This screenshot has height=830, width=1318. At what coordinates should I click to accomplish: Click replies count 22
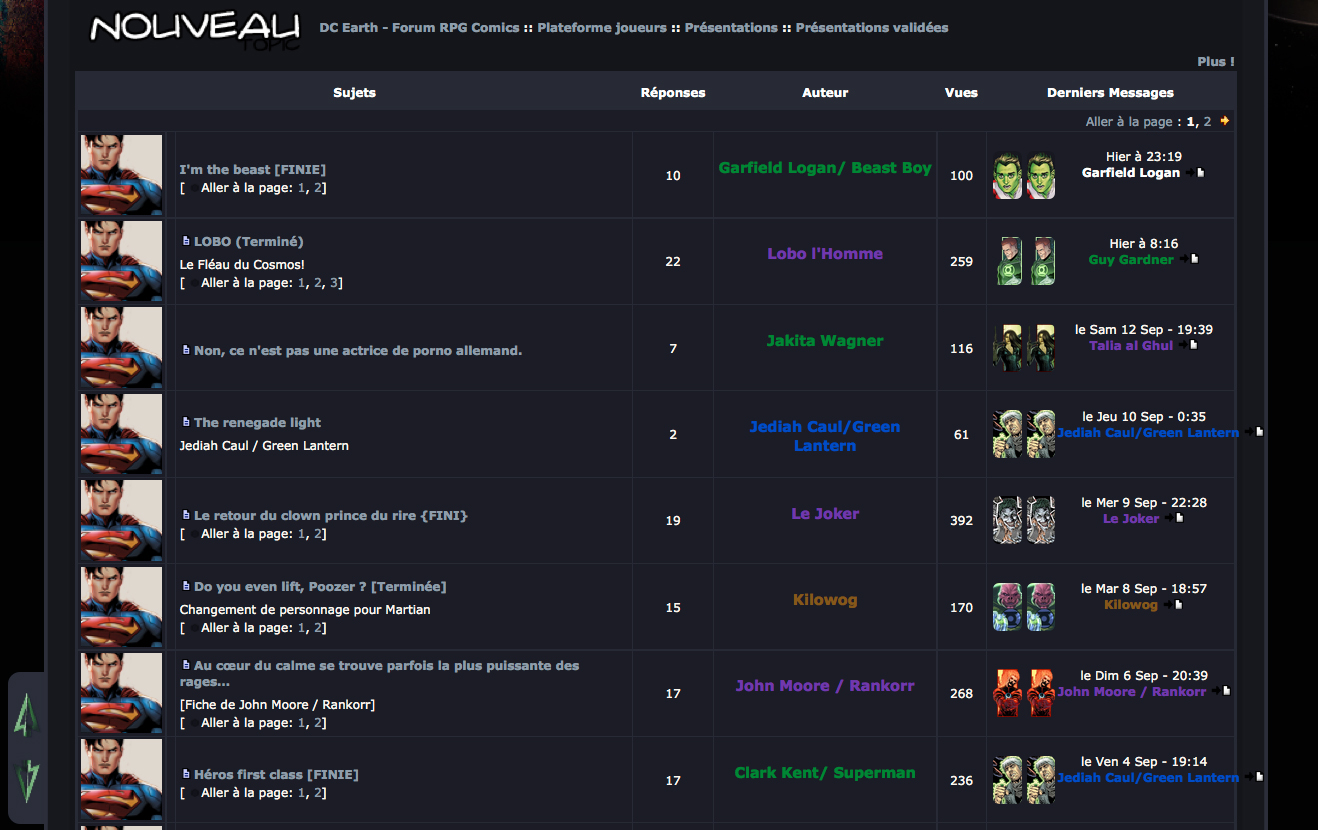pos(673,262)
